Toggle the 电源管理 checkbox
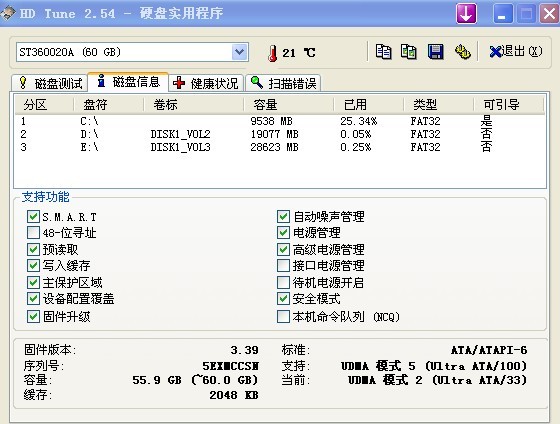Screen dimensions: 560x424 [283, 233]
